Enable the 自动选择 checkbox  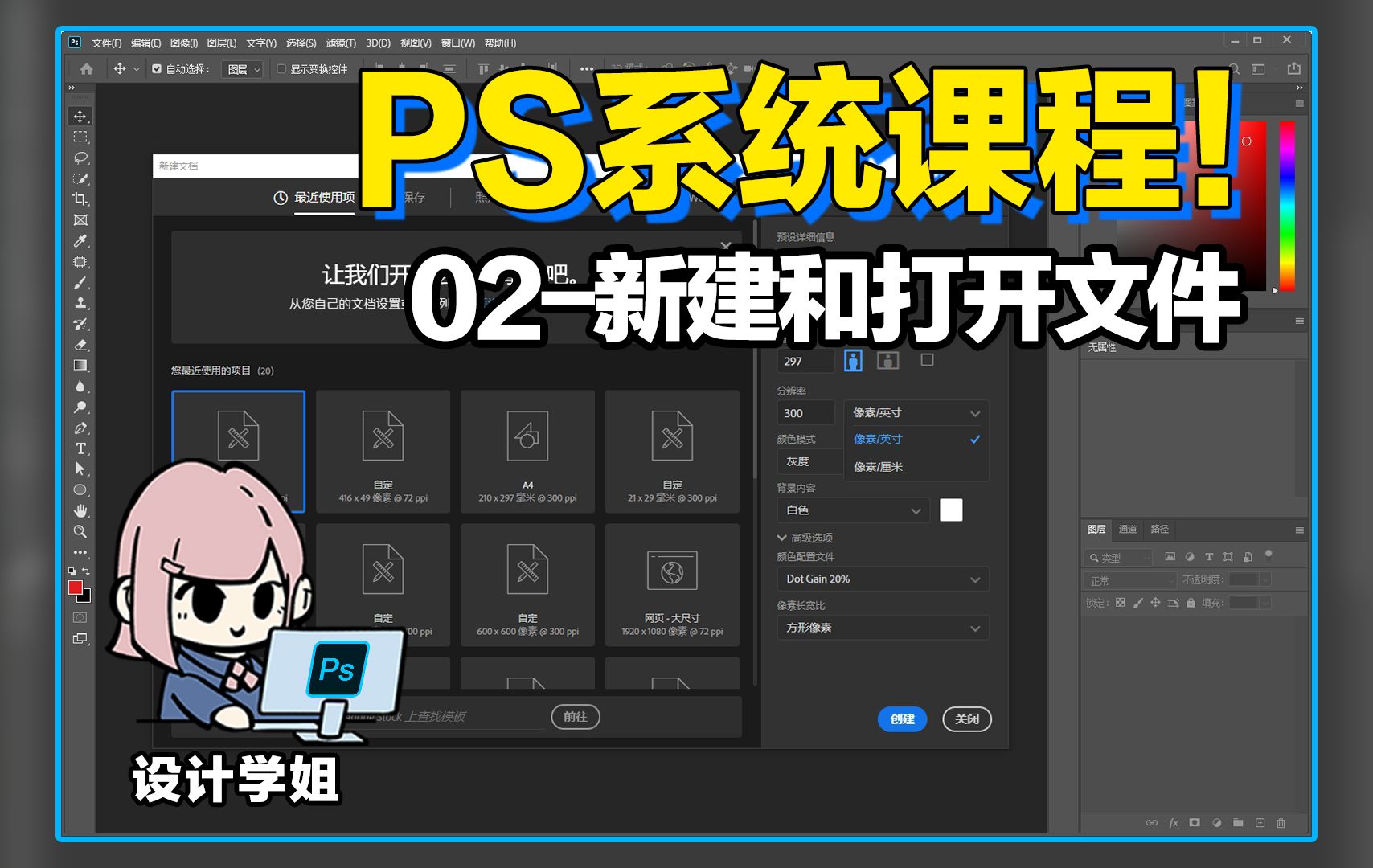[x=156, y=69]
